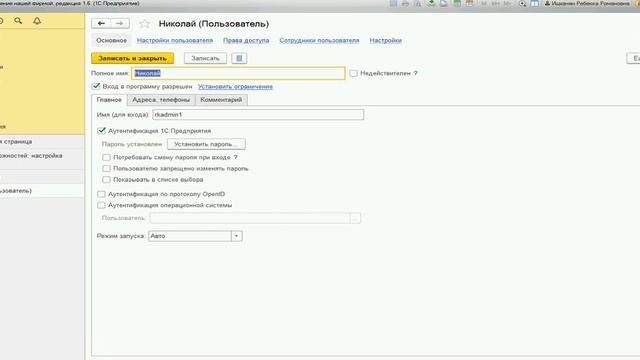Enable Показывать в списке выбора

107,179
